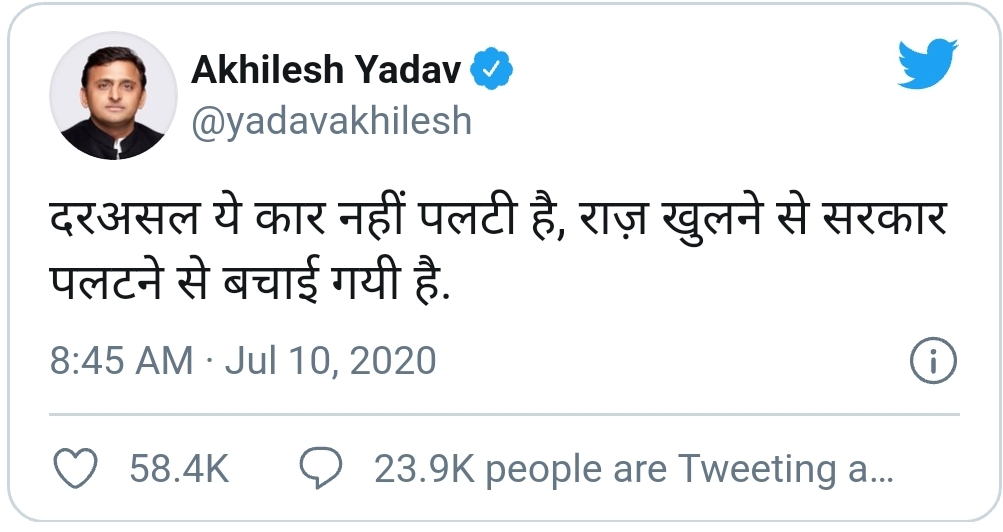Screen dimensions: 1003x532
Task: Click the "8:45 AM" tweet time
Action: (x=121, y=360)
